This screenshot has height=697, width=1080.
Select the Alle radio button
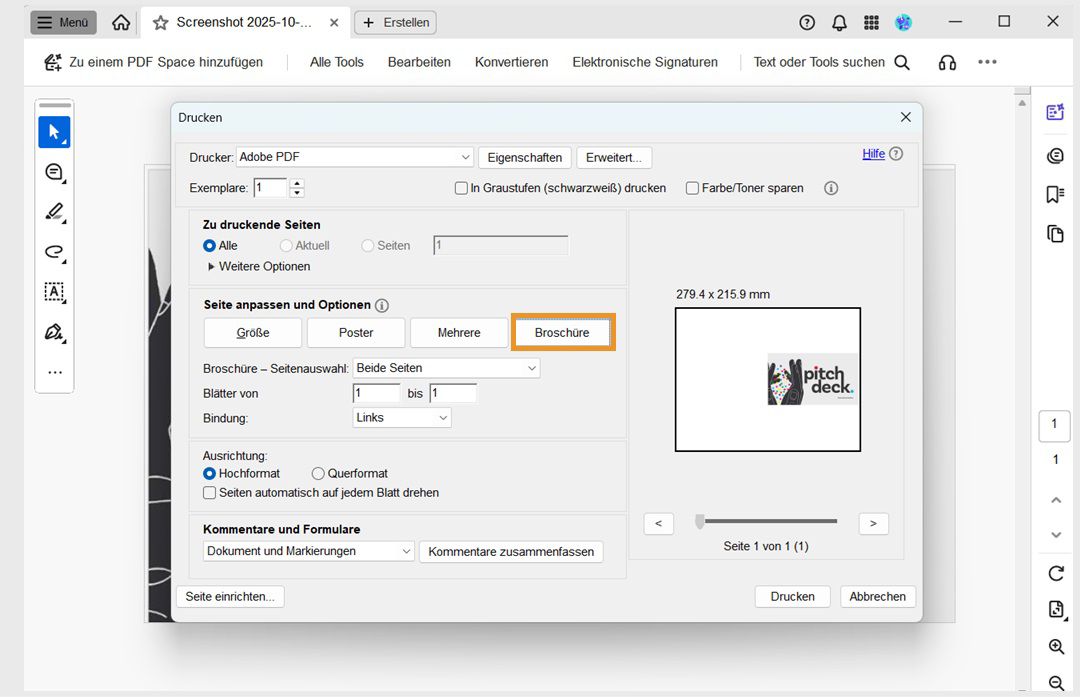209,246
